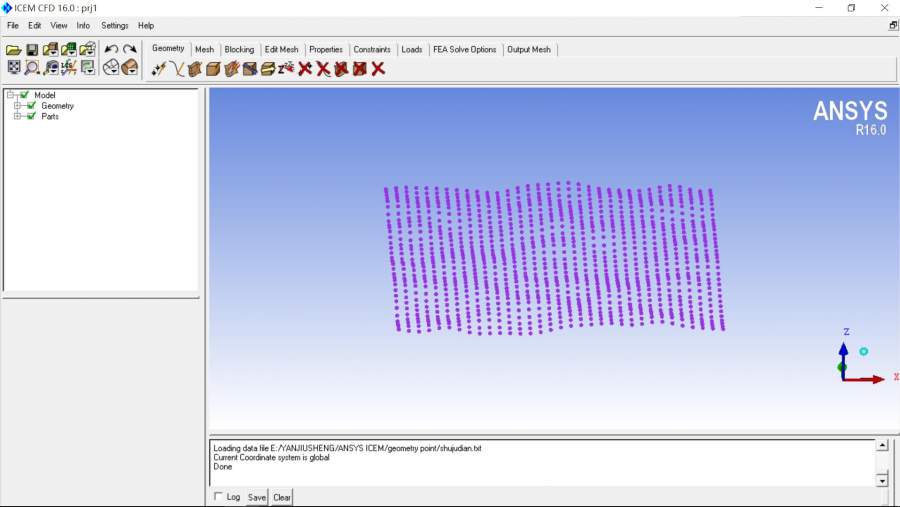Select the Delete Any Entity tool

(x=378, y=69)
